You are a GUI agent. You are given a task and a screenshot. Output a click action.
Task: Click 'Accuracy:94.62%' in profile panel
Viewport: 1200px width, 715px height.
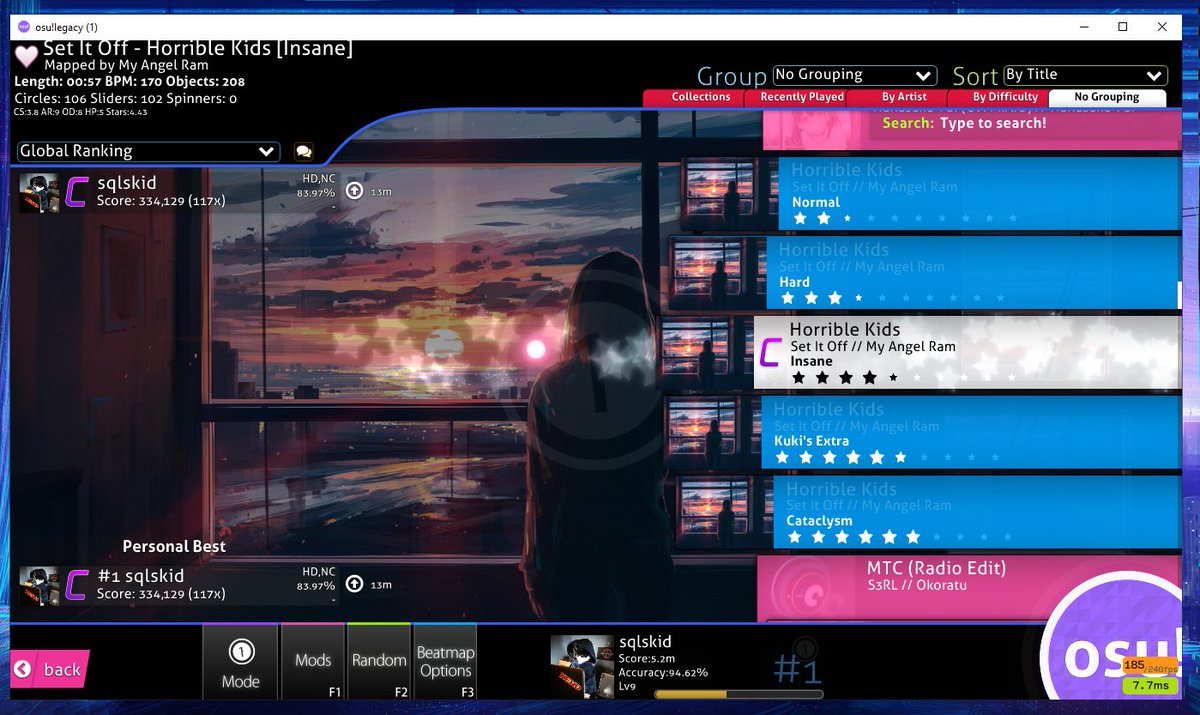pyautogui.click(x=664, y=672)
